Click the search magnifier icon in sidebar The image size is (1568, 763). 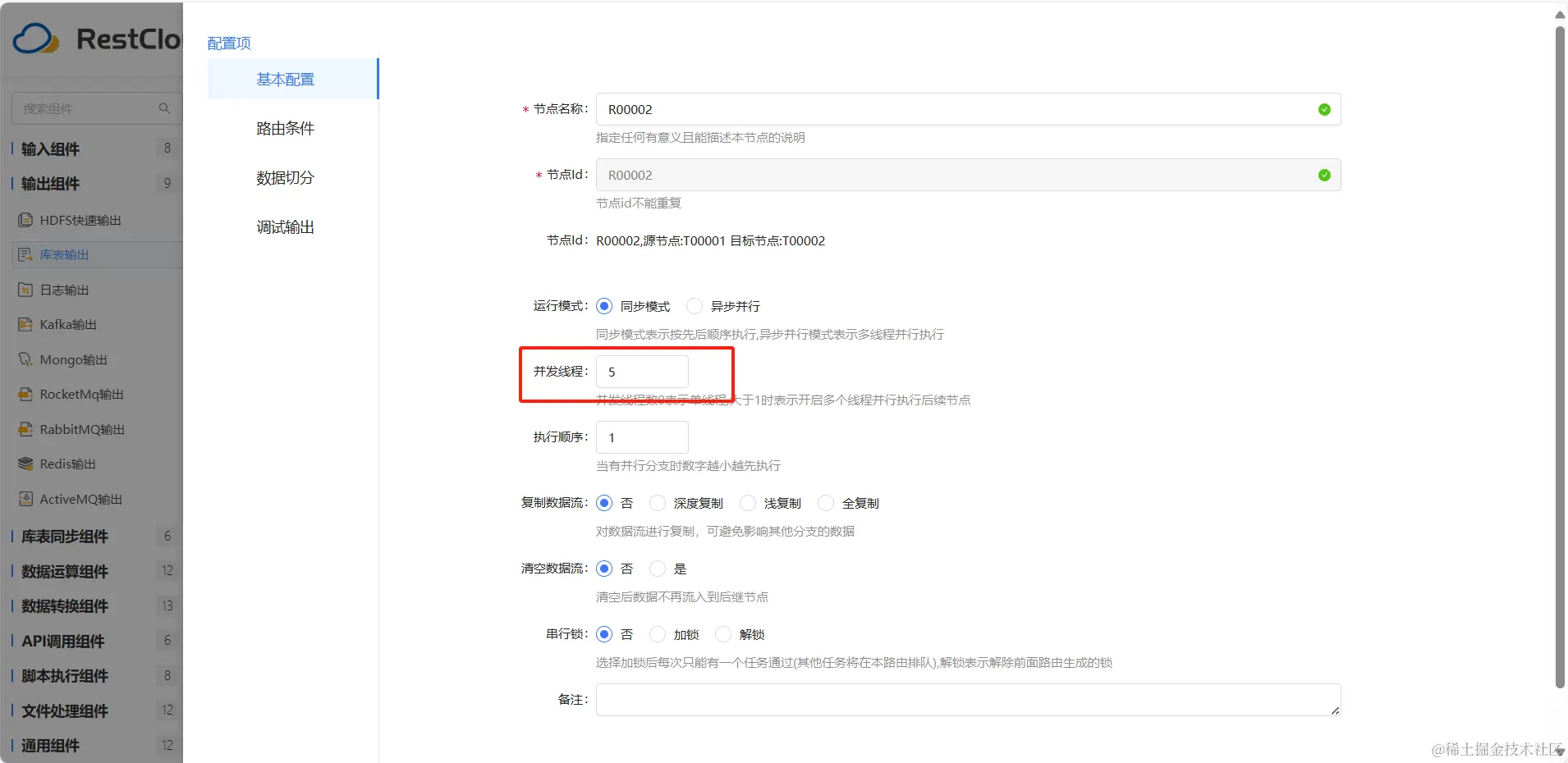pyautogui.click(x=164, y=108)
